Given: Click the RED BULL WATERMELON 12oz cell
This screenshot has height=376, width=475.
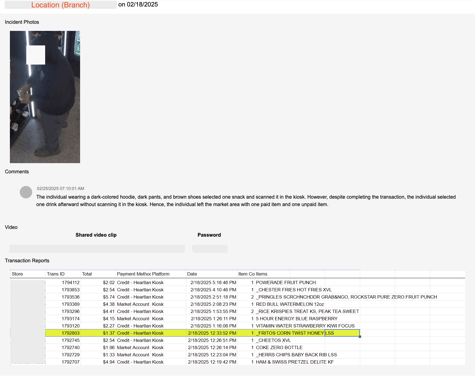Looking at the screenshot, I should 290,304.
